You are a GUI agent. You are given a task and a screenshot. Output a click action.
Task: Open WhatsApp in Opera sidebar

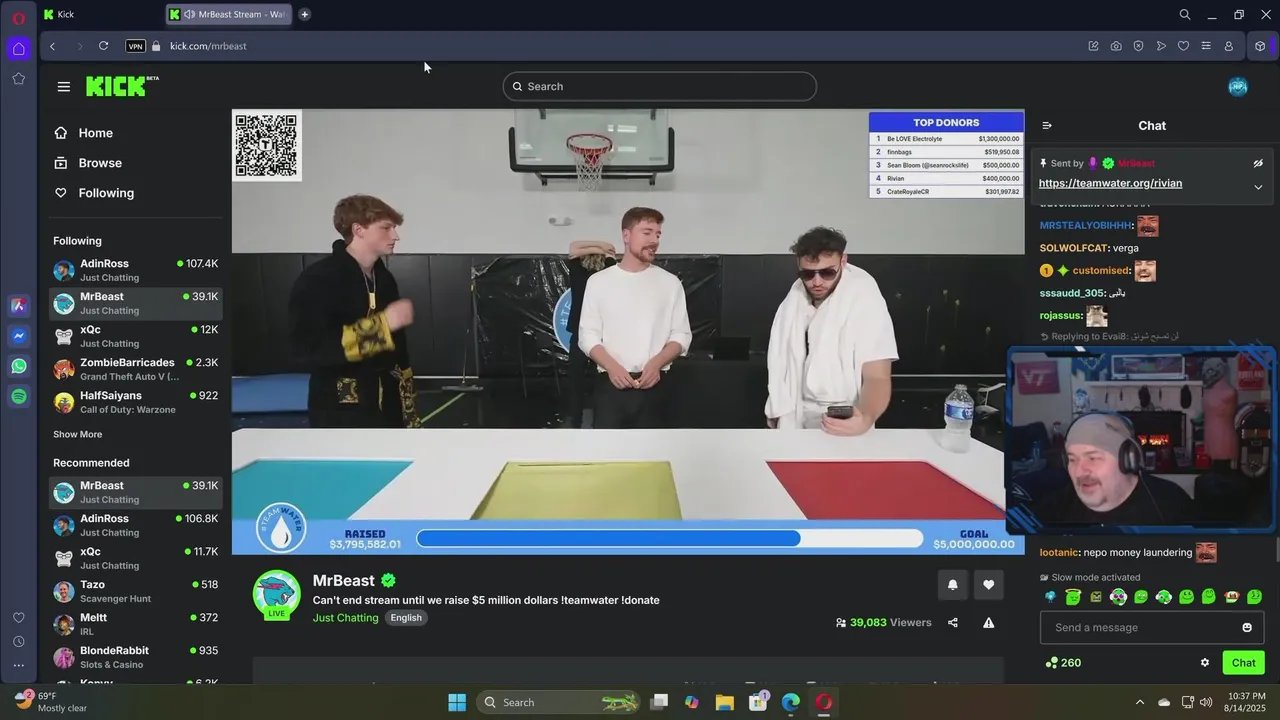(19, 367)
